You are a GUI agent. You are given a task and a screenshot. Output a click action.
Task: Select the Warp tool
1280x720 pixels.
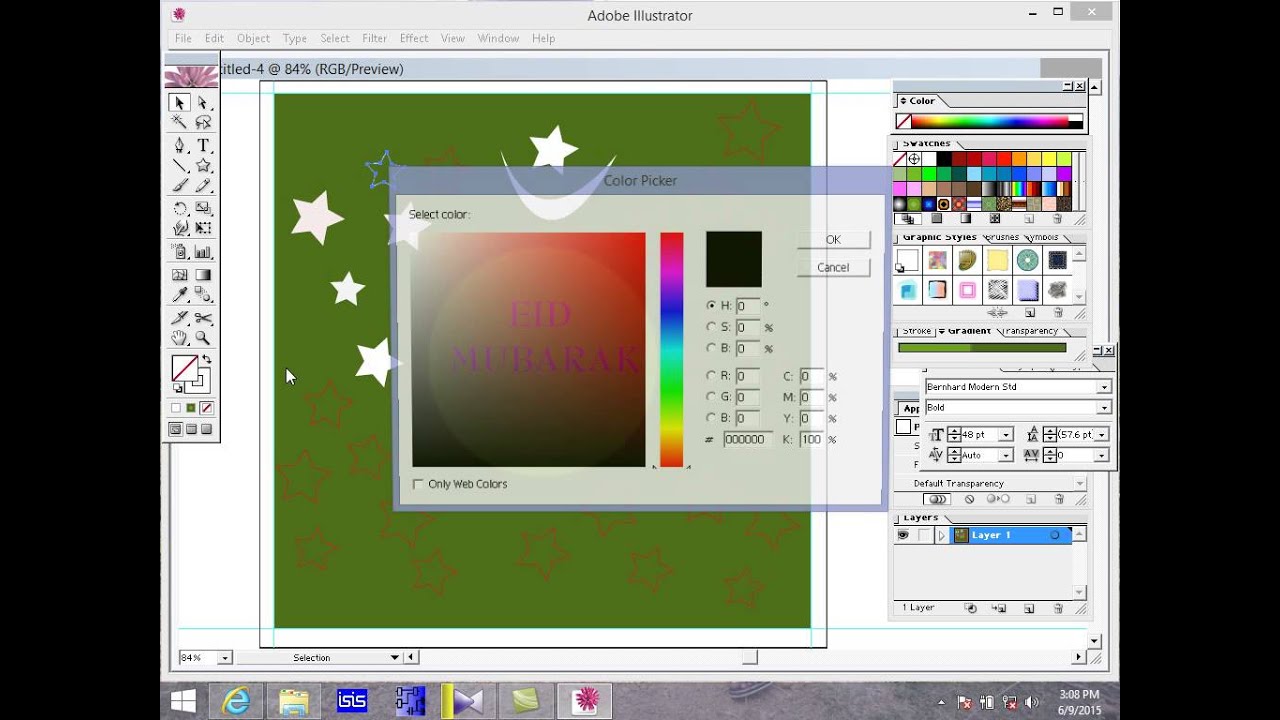click(x=179, y=228)
